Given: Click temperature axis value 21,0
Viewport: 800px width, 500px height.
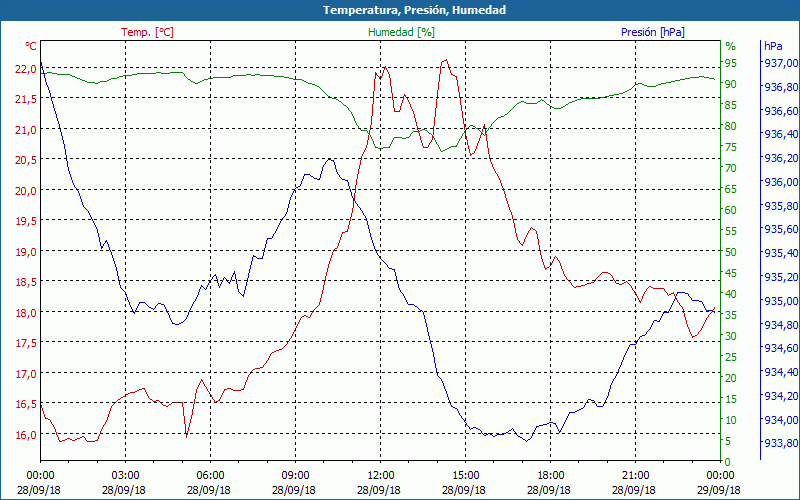Looking at the screenshot, I should (x=28, y=130).
